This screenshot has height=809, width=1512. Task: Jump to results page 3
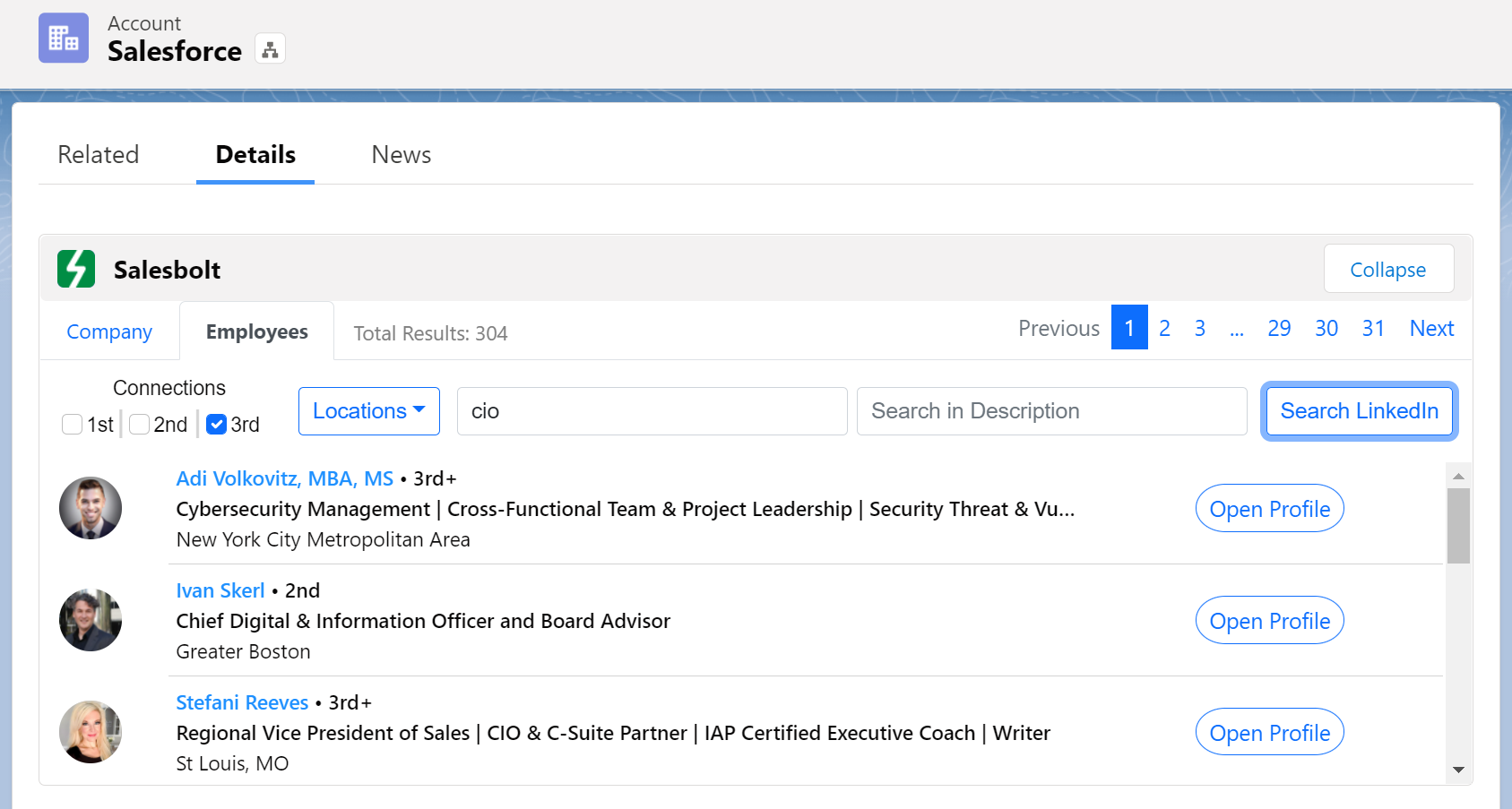pos(1199,329)
